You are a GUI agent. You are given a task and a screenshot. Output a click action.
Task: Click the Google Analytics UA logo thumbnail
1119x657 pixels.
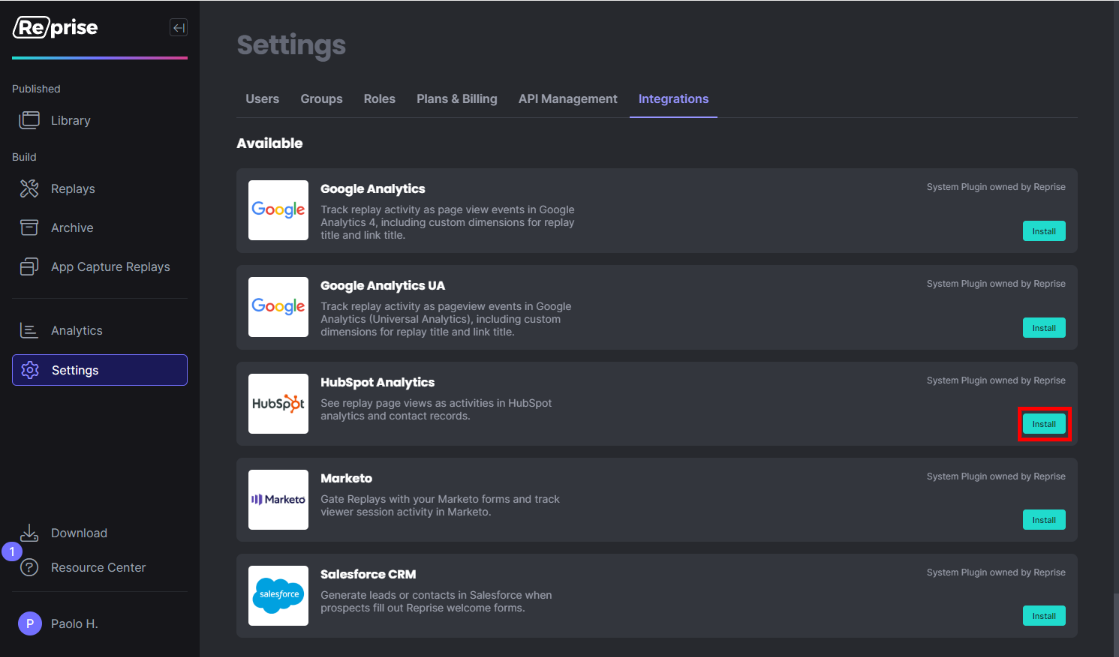(278, 307)
